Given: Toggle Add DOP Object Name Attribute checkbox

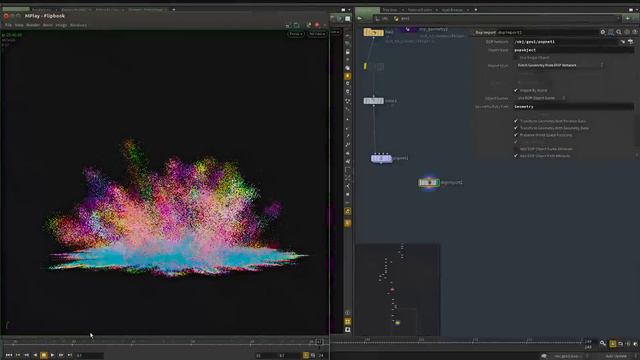Looking at the screenshot, I should tap(516, 149).
